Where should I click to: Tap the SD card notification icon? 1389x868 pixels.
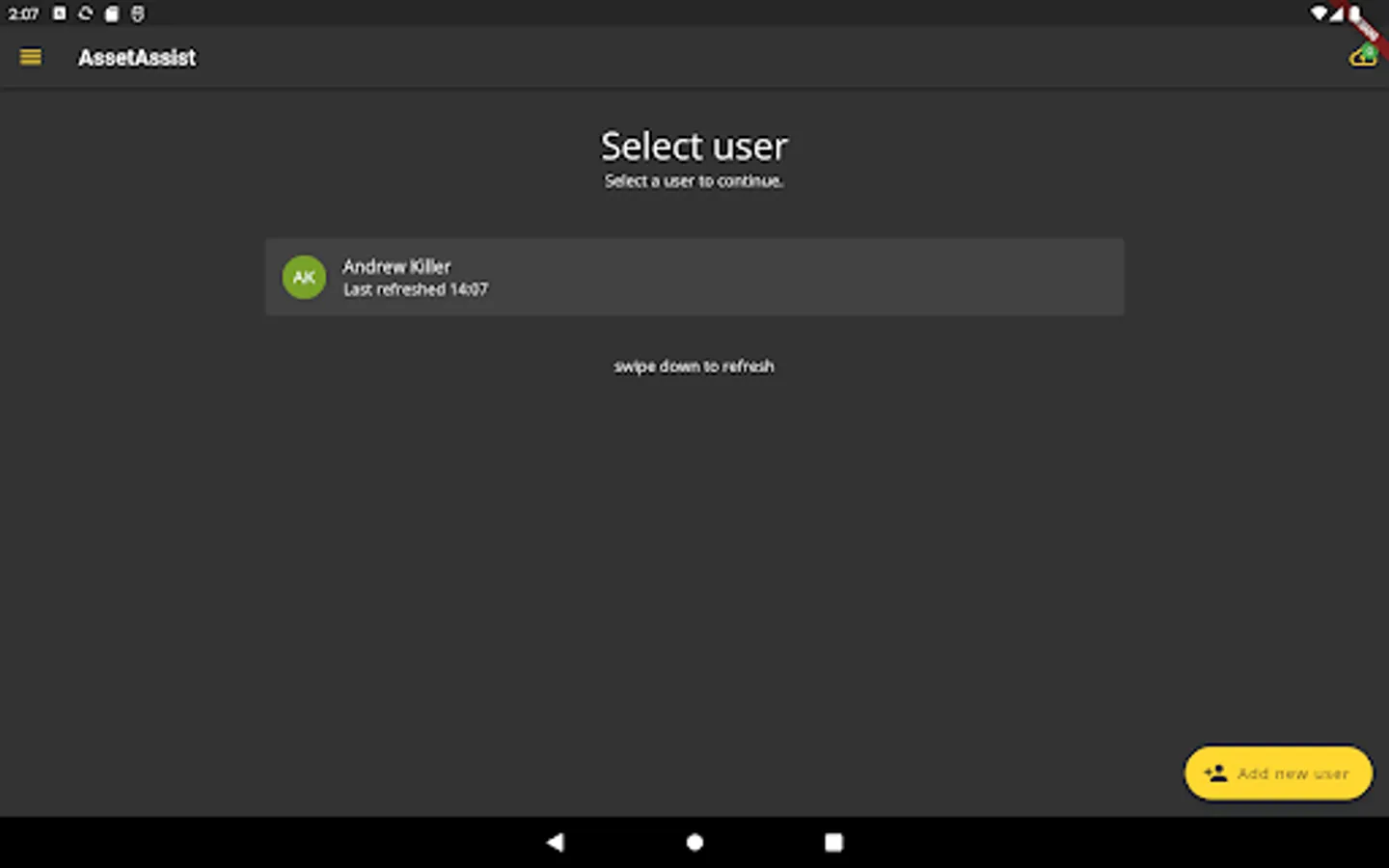[112, 14]
